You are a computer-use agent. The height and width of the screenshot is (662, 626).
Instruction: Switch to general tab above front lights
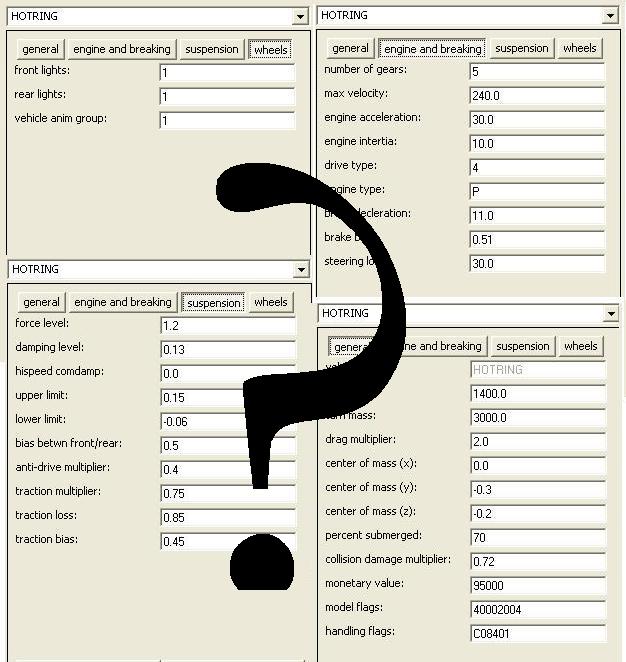click(40, 49)
